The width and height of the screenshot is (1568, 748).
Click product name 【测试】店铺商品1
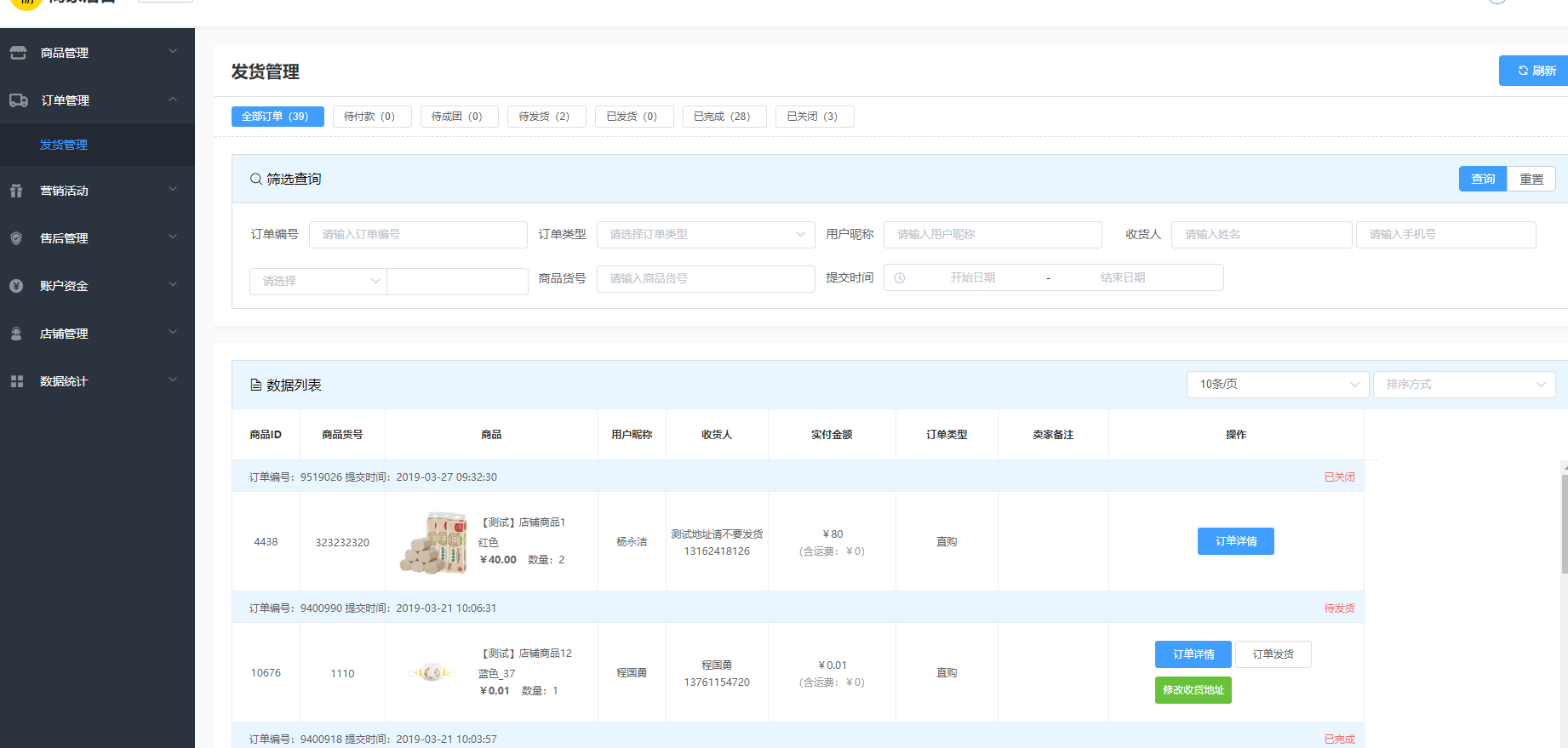click(523, 522)
